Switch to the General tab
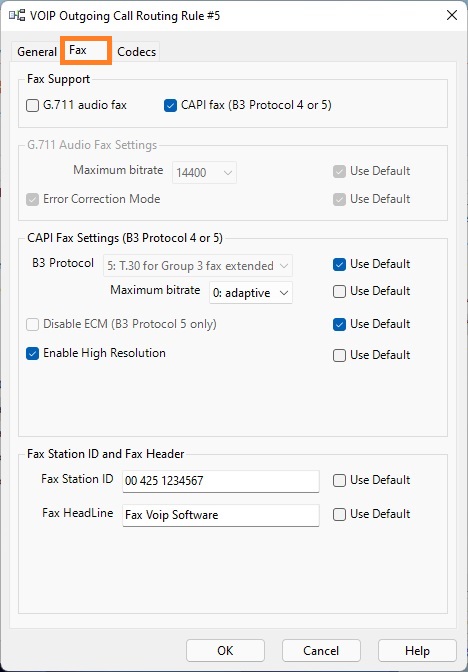Viewport: 468px width, 672px height. [x=36, y=52]
